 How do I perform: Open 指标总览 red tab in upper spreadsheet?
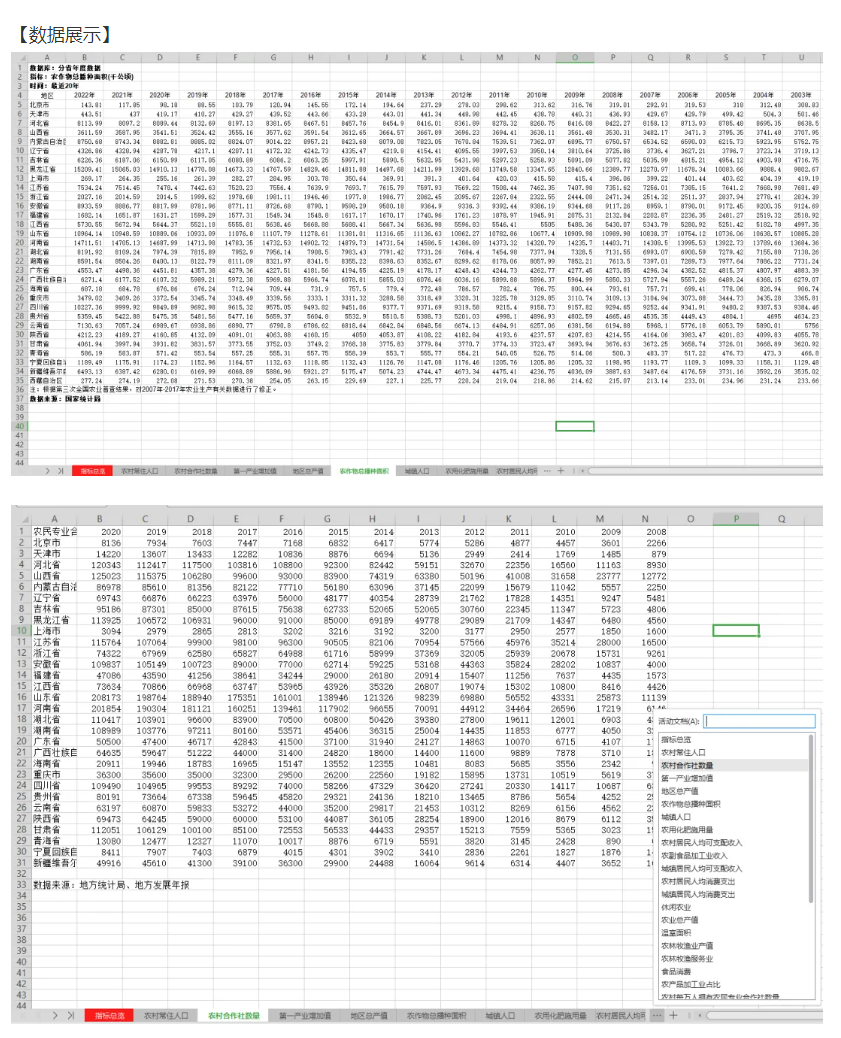[93, 471]
